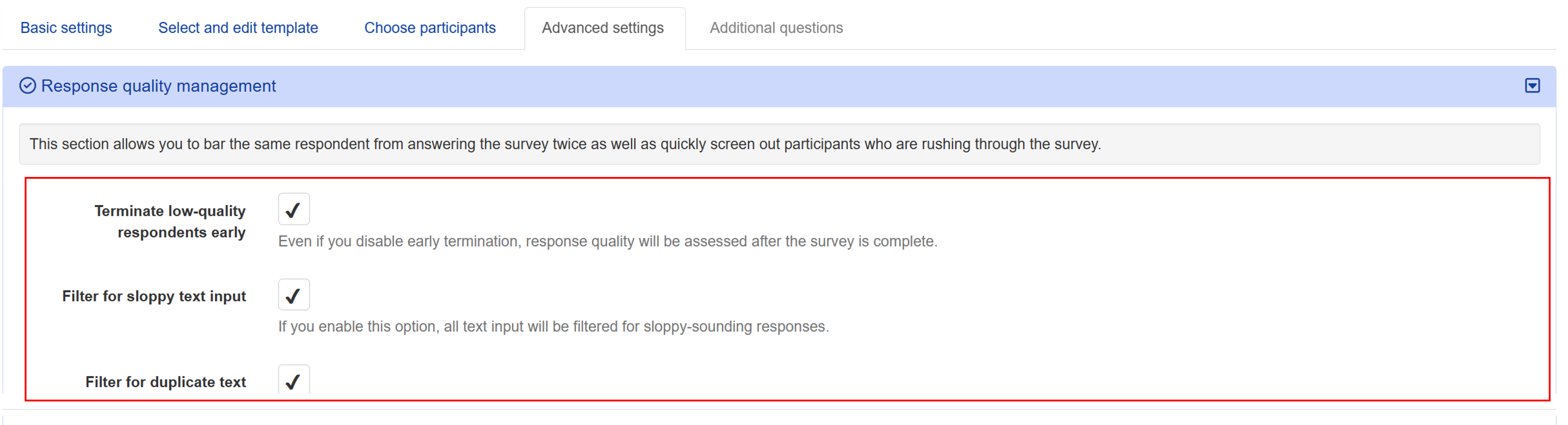Click the blue Response quality management header bar
The image size is (1568, 425).
tap(779, 86)
